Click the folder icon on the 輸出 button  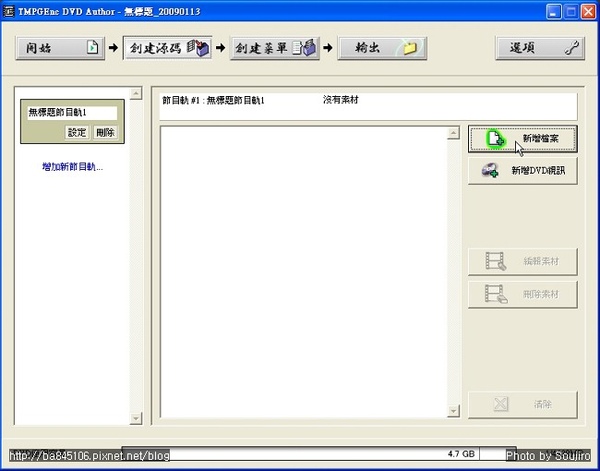tap(410, 48)
